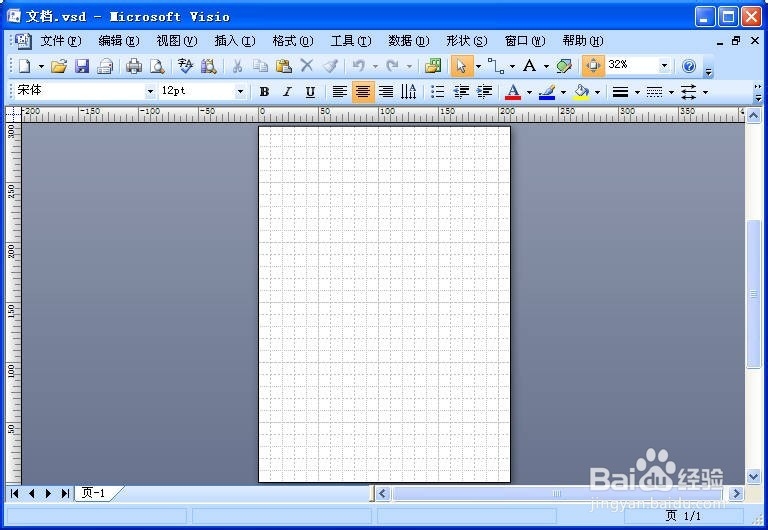Click the print/fax icon beside Save

[105, 66]
